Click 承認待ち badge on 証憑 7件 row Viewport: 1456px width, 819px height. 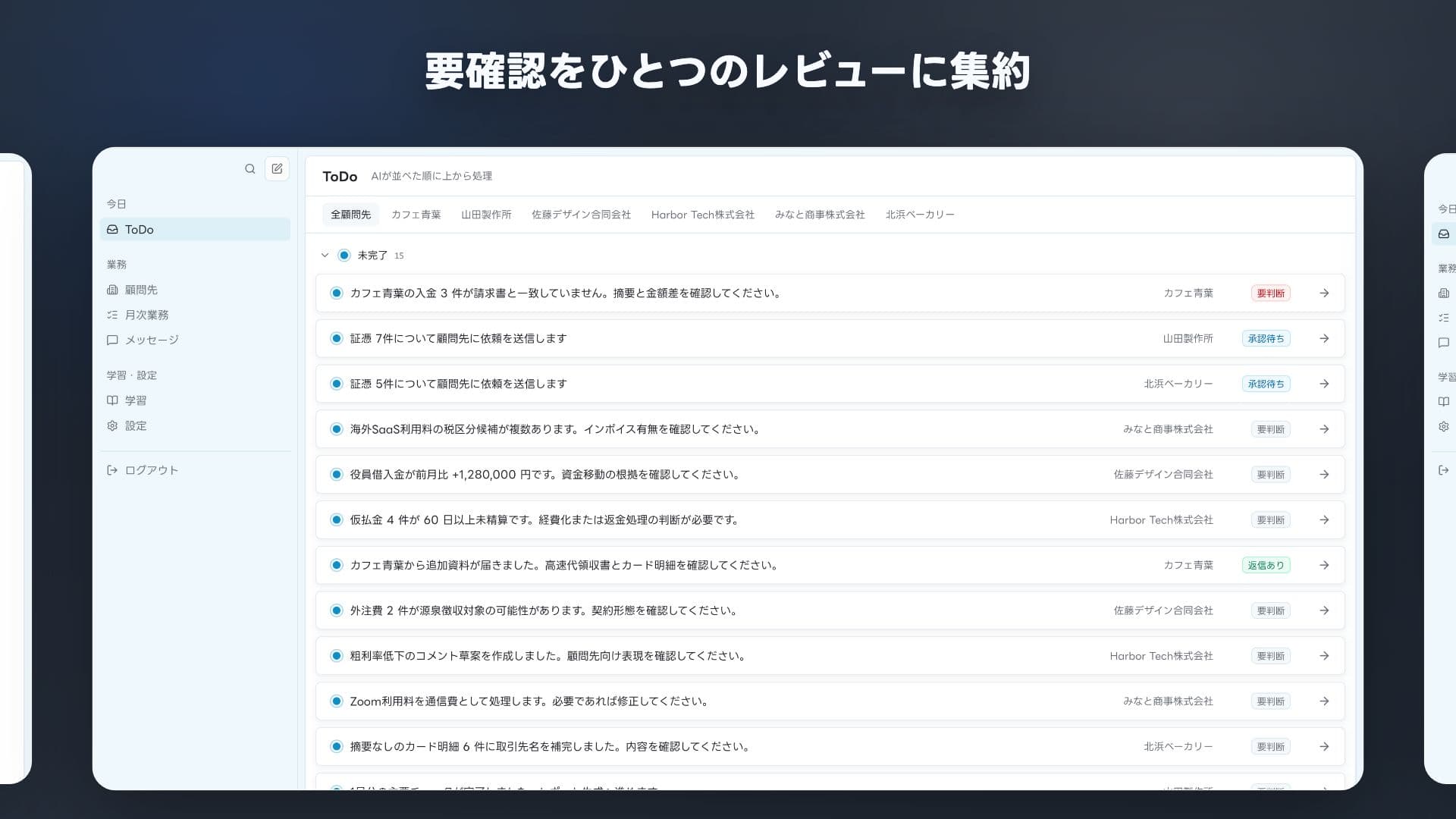(1266, 338)
